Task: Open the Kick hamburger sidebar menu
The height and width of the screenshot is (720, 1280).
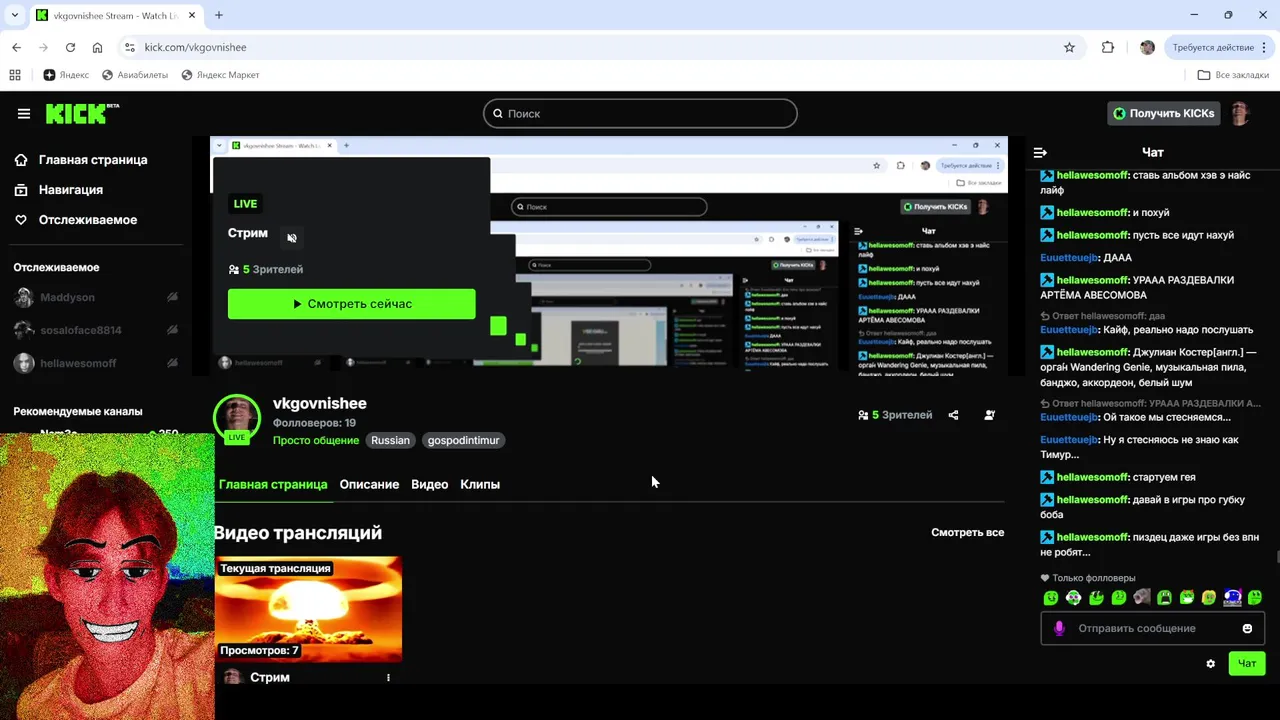Action: point(24,114)
